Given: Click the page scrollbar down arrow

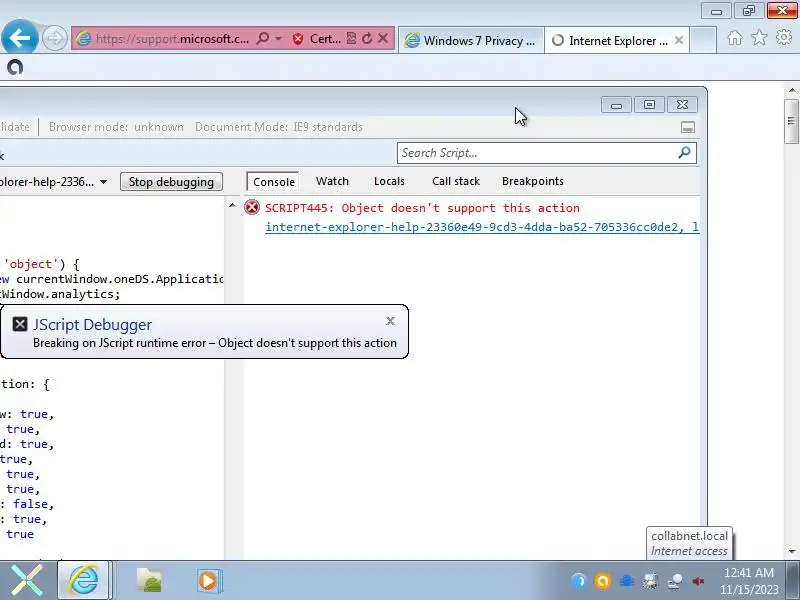Looking at the screenshot, I should click(791, 551).
